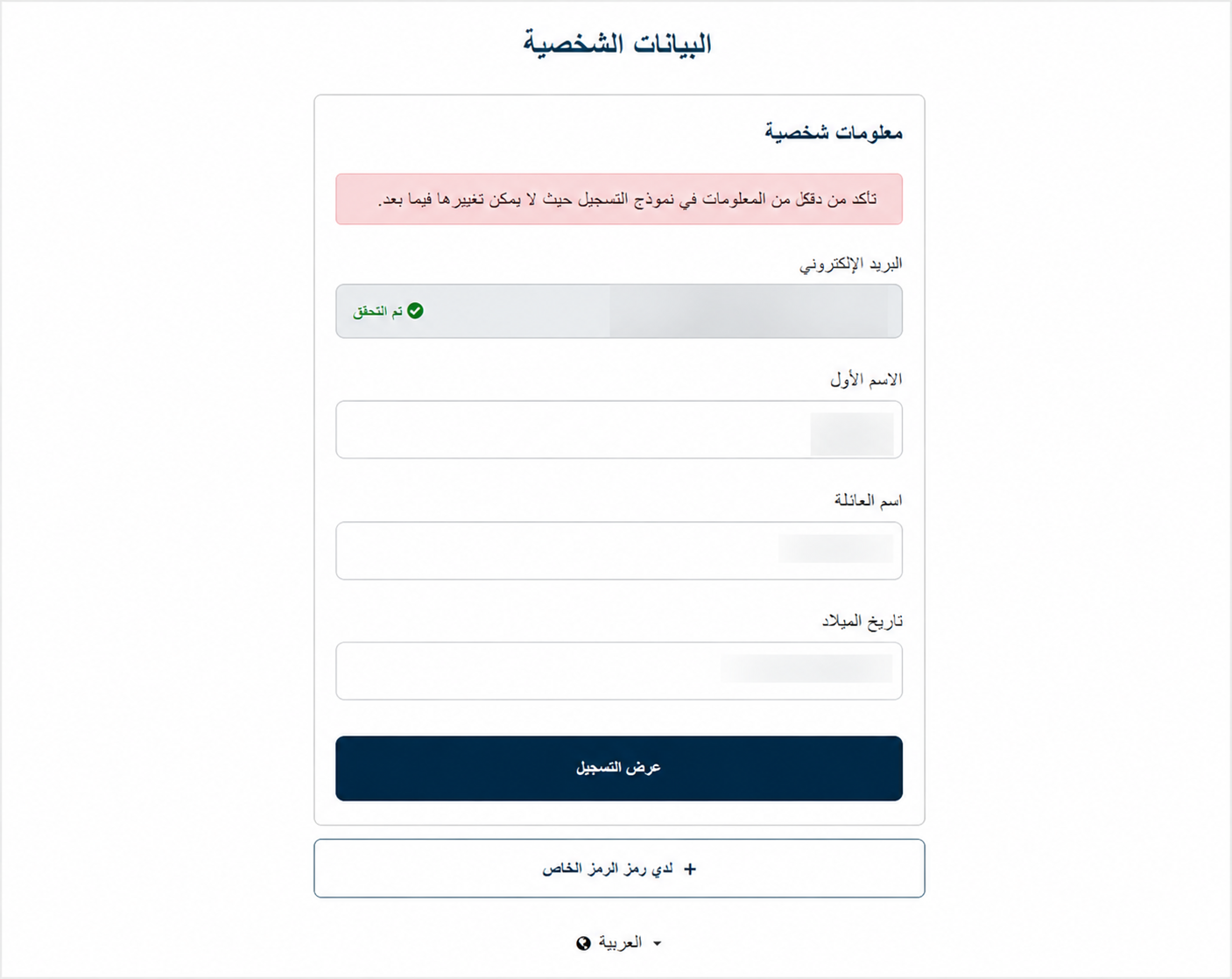Click the plus icon beside access code
This screenshot has height=979, width=1232.
click(x=690, y=869)
